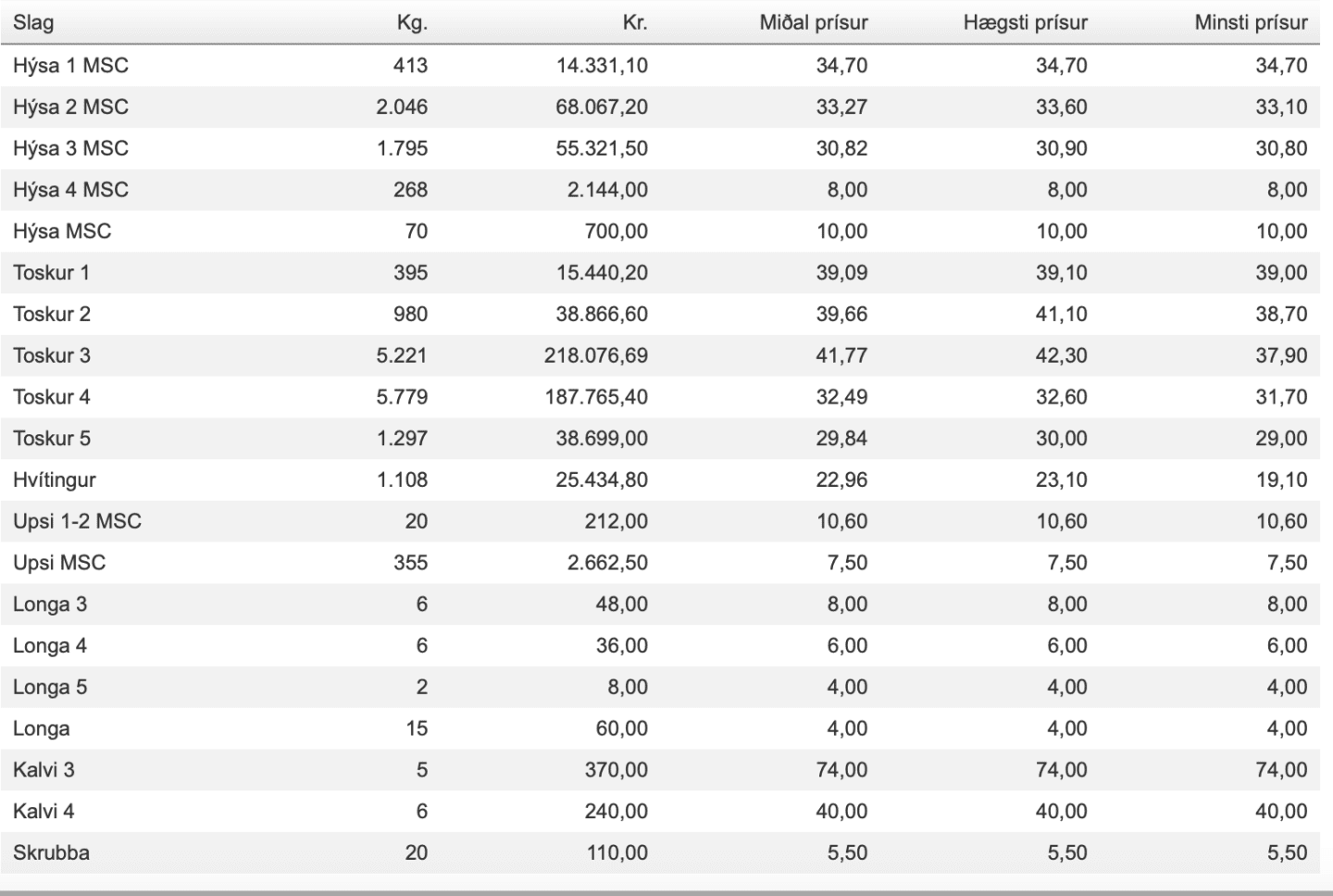Click the Hýsa MSC row label

click(x=62, y=231)
